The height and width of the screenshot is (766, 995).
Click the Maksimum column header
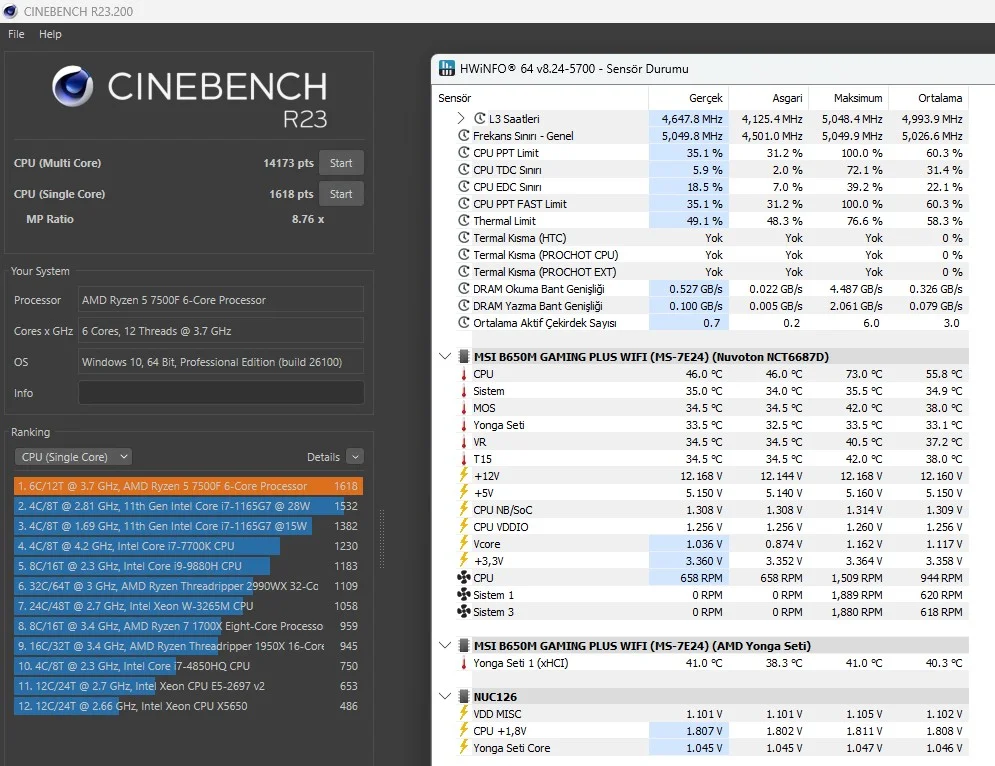858,98
